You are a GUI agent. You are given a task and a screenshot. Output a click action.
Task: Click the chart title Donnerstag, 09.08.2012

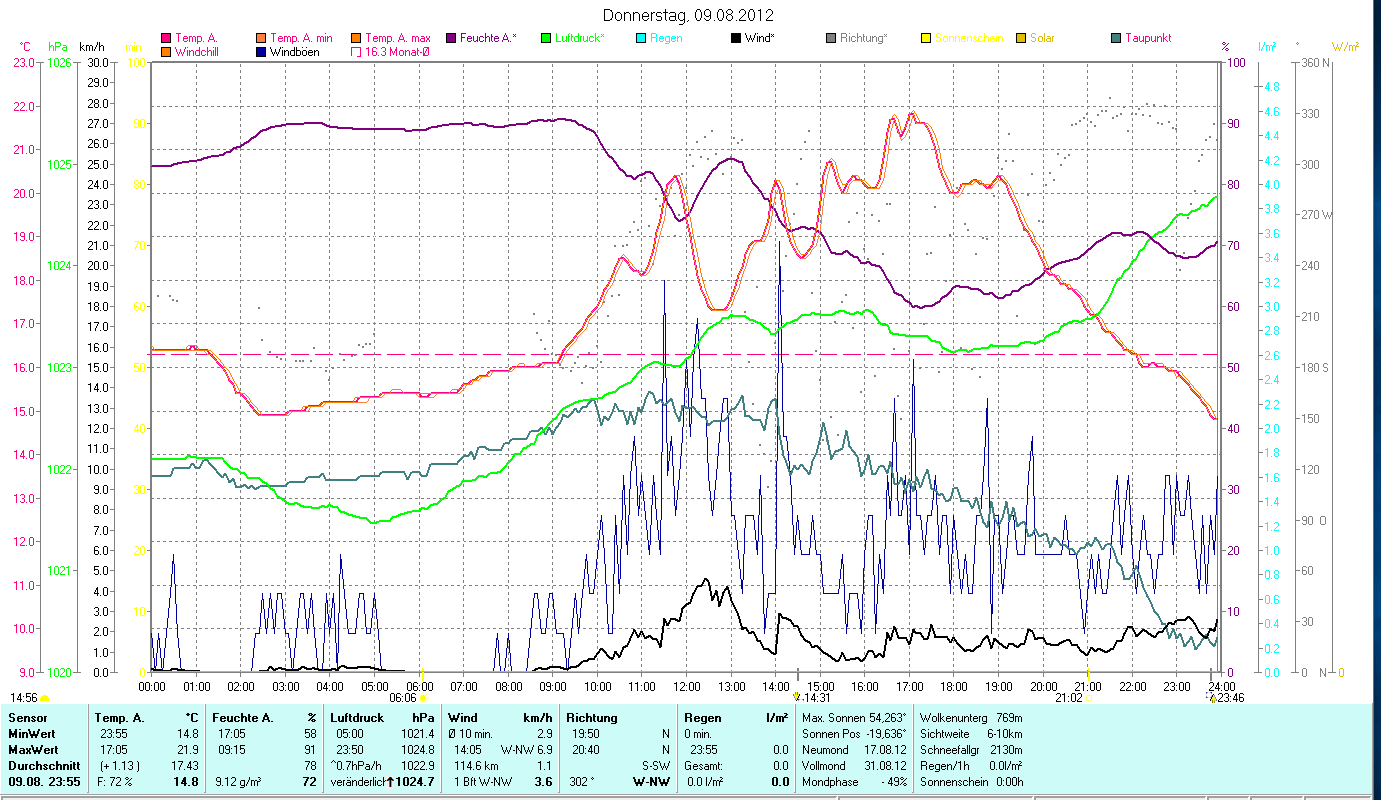point(689,15)
